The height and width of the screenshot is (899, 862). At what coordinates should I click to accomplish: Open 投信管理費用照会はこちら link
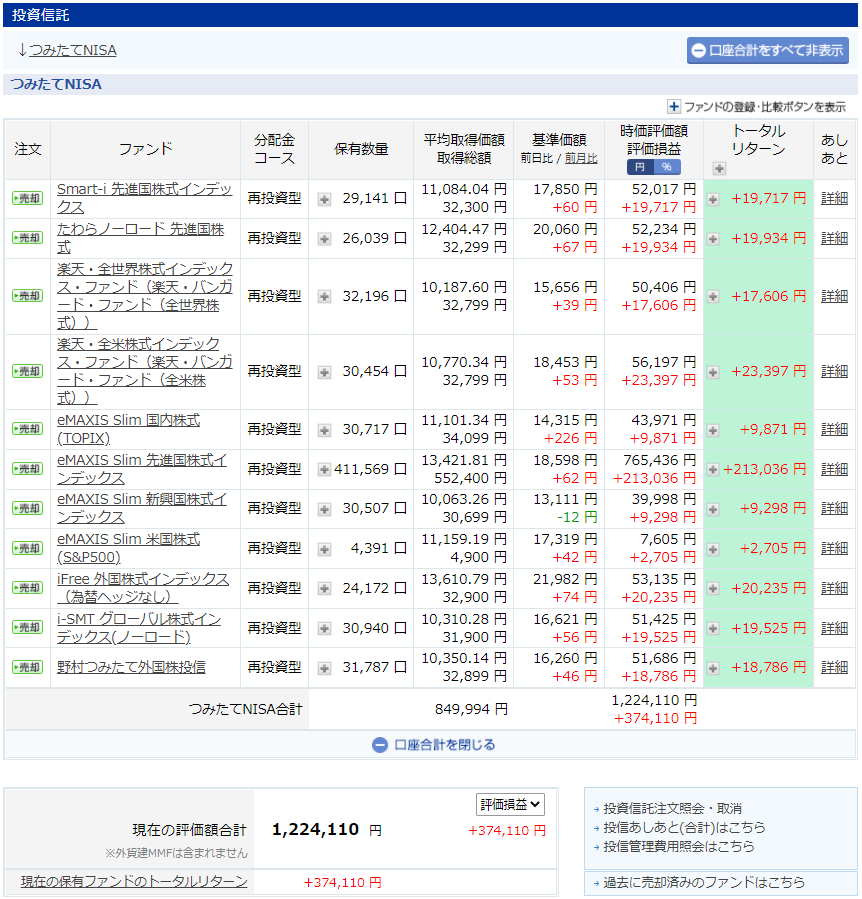[x=678, y=846]
